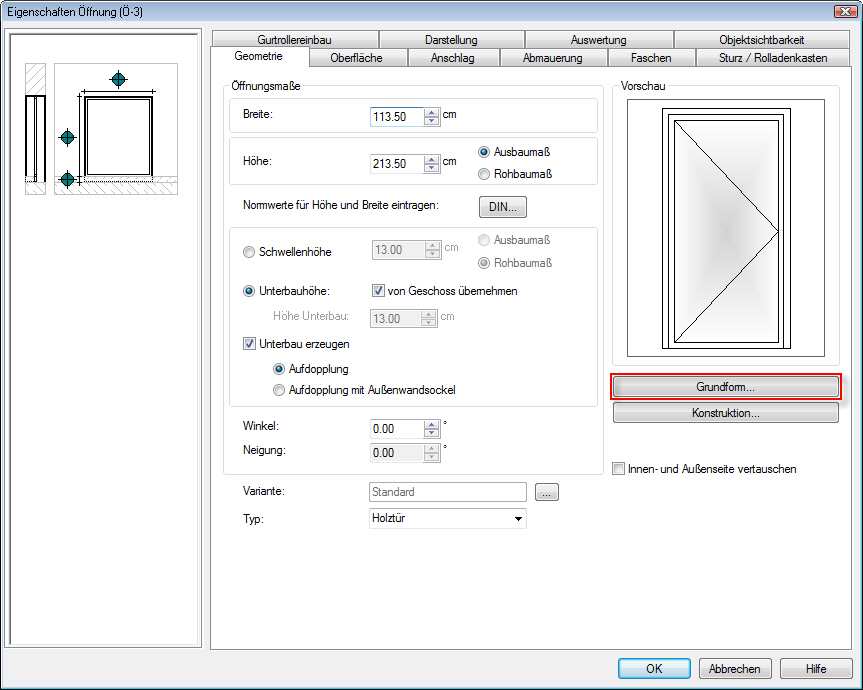The image size is (863, 690).
Task: Click the bottom-left reference point marker in diagram
Action: 67,179
